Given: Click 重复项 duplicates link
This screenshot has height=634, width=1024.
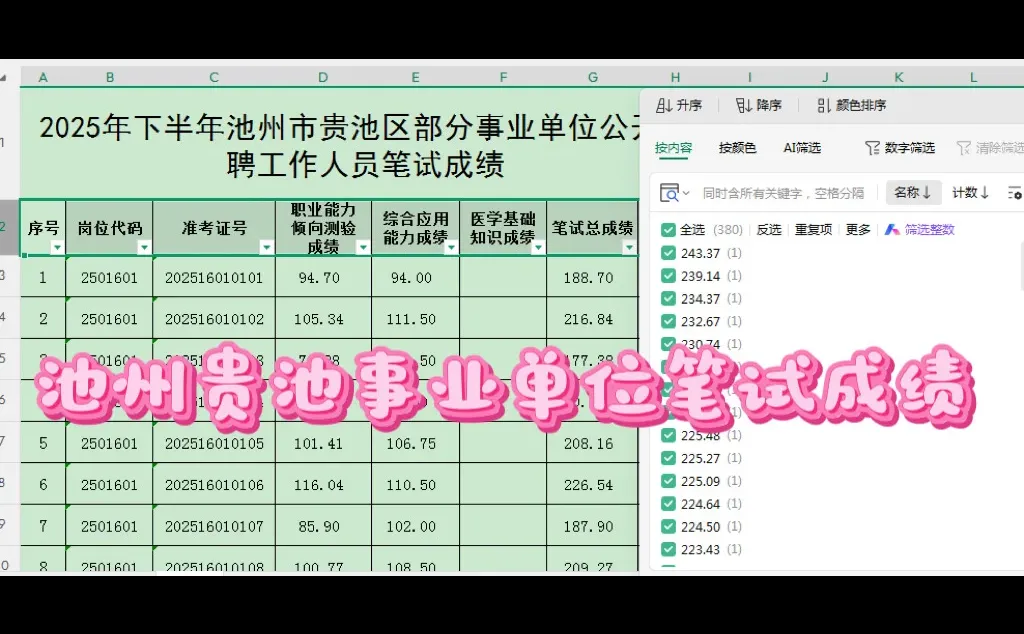Looking at the screenshot, I should (x=813, y=230).
